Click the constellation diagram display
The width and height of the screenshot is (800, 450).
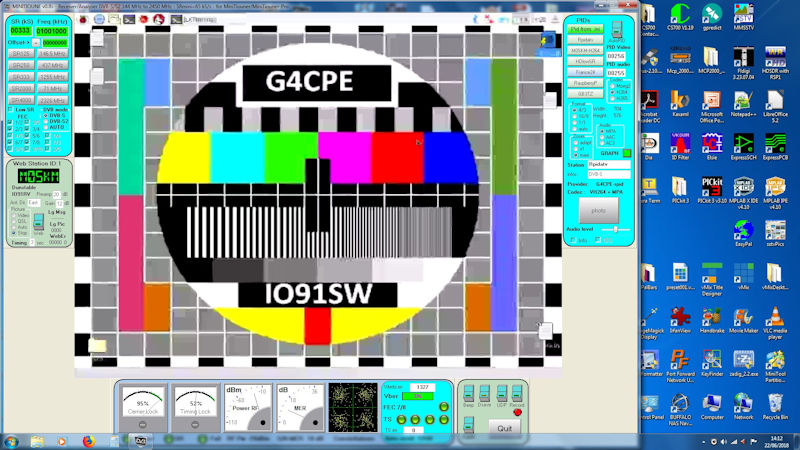point(353,407)
